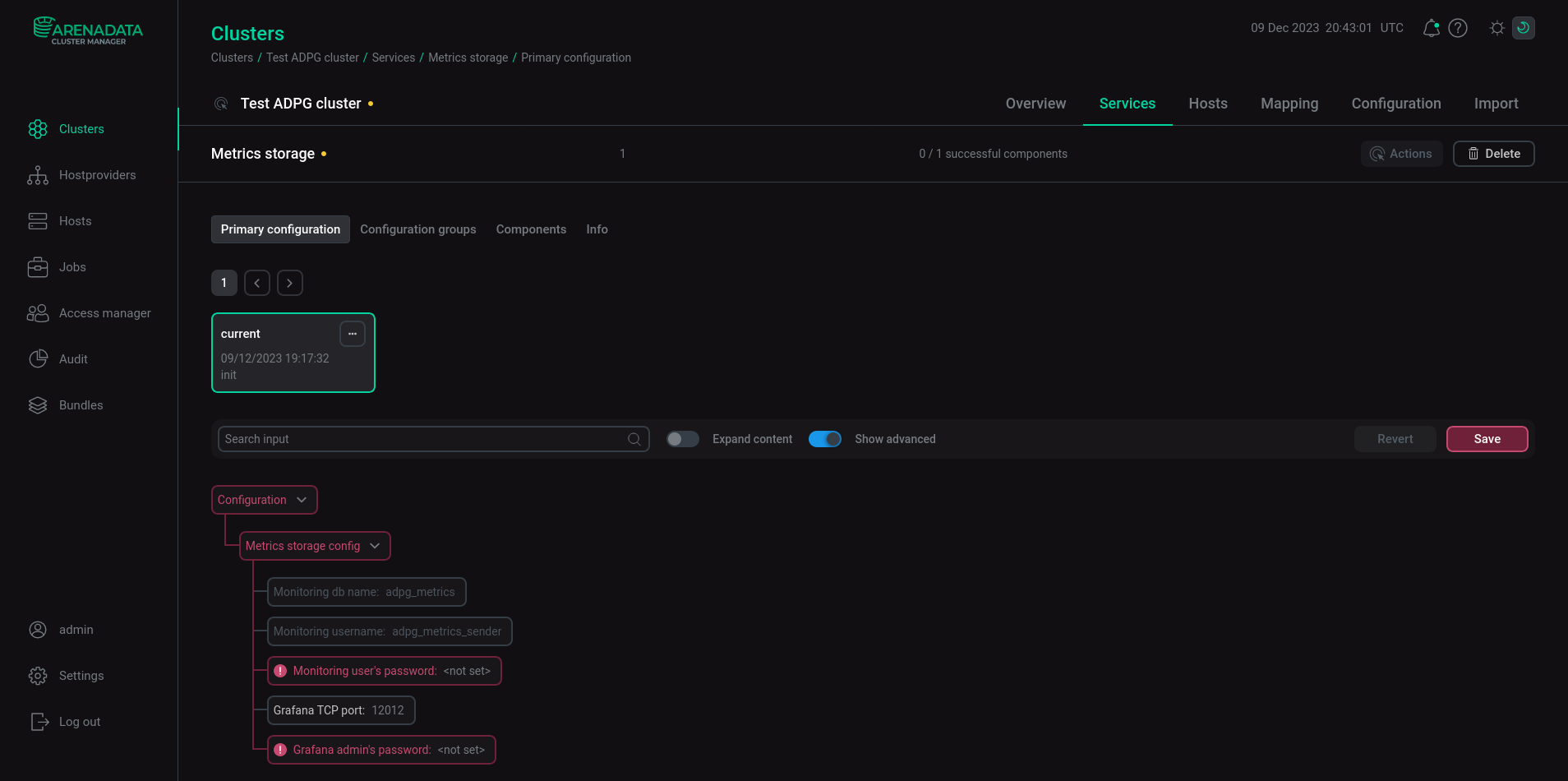Set Monitoring user's password

(x=385, y=671)
